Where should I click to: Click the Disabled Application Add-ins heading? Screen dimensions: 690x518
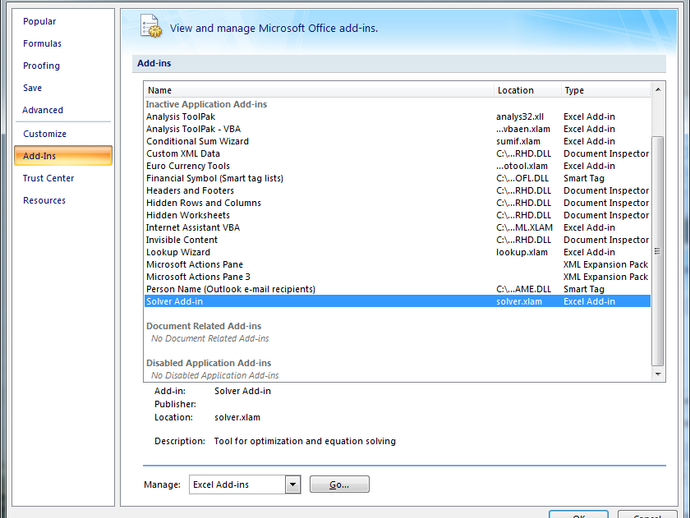click(209, 363)
